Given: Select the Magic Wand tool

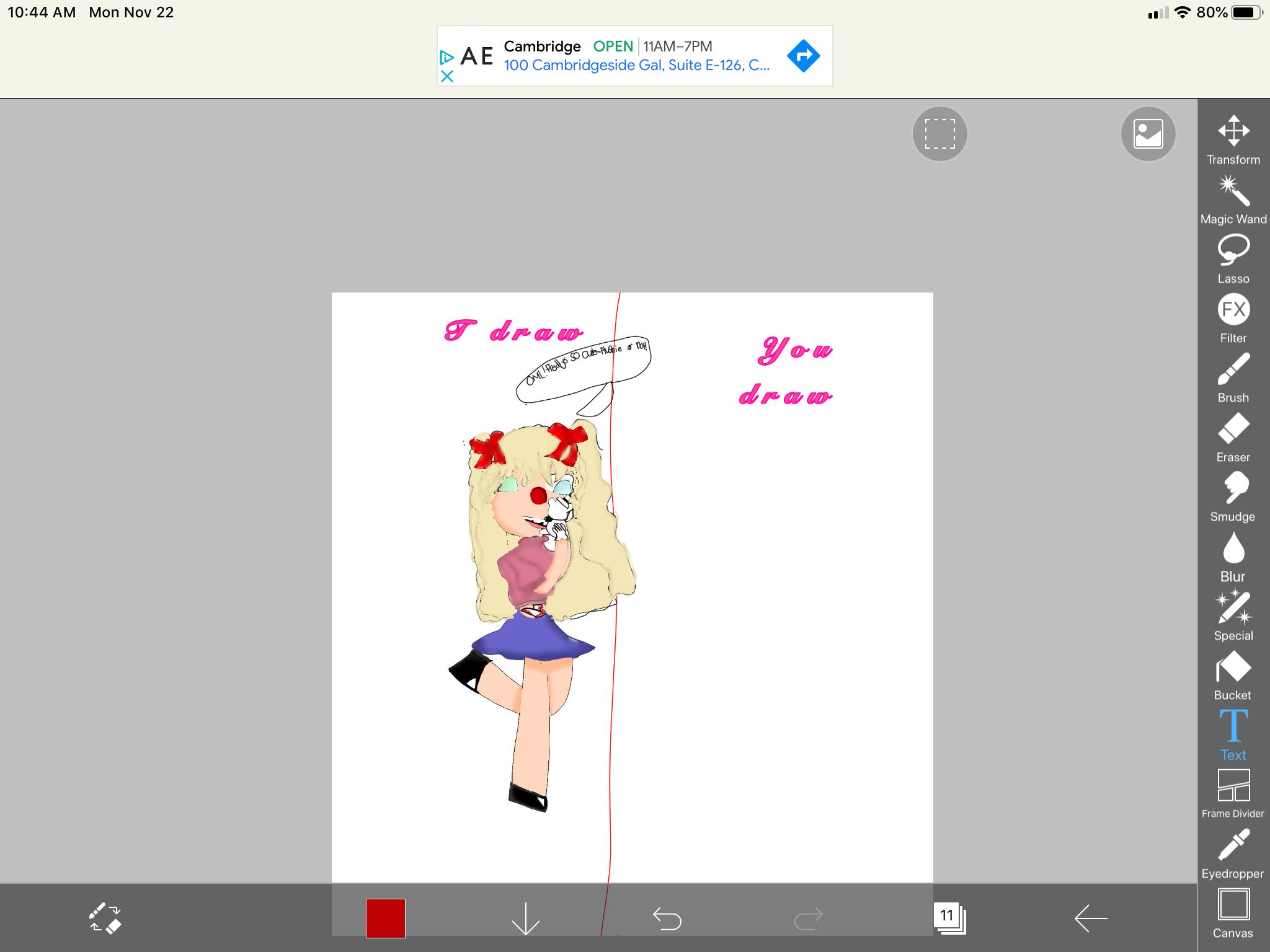Looking at the screenshot, I should click(x=1233, y=192).
